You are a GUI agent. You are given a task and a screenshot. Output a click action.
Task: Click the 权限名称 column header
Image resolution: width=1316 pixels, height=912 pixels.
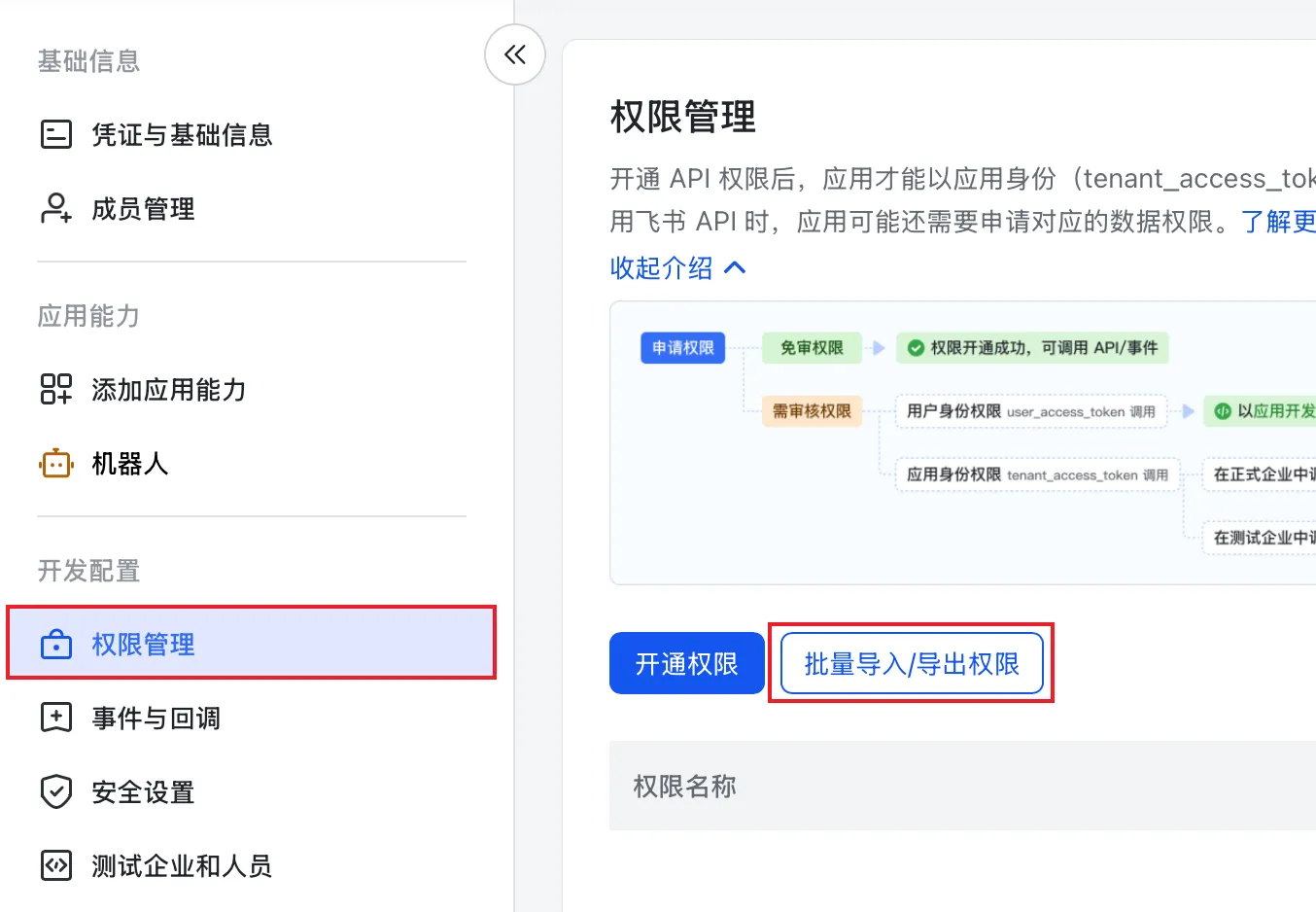684,786
